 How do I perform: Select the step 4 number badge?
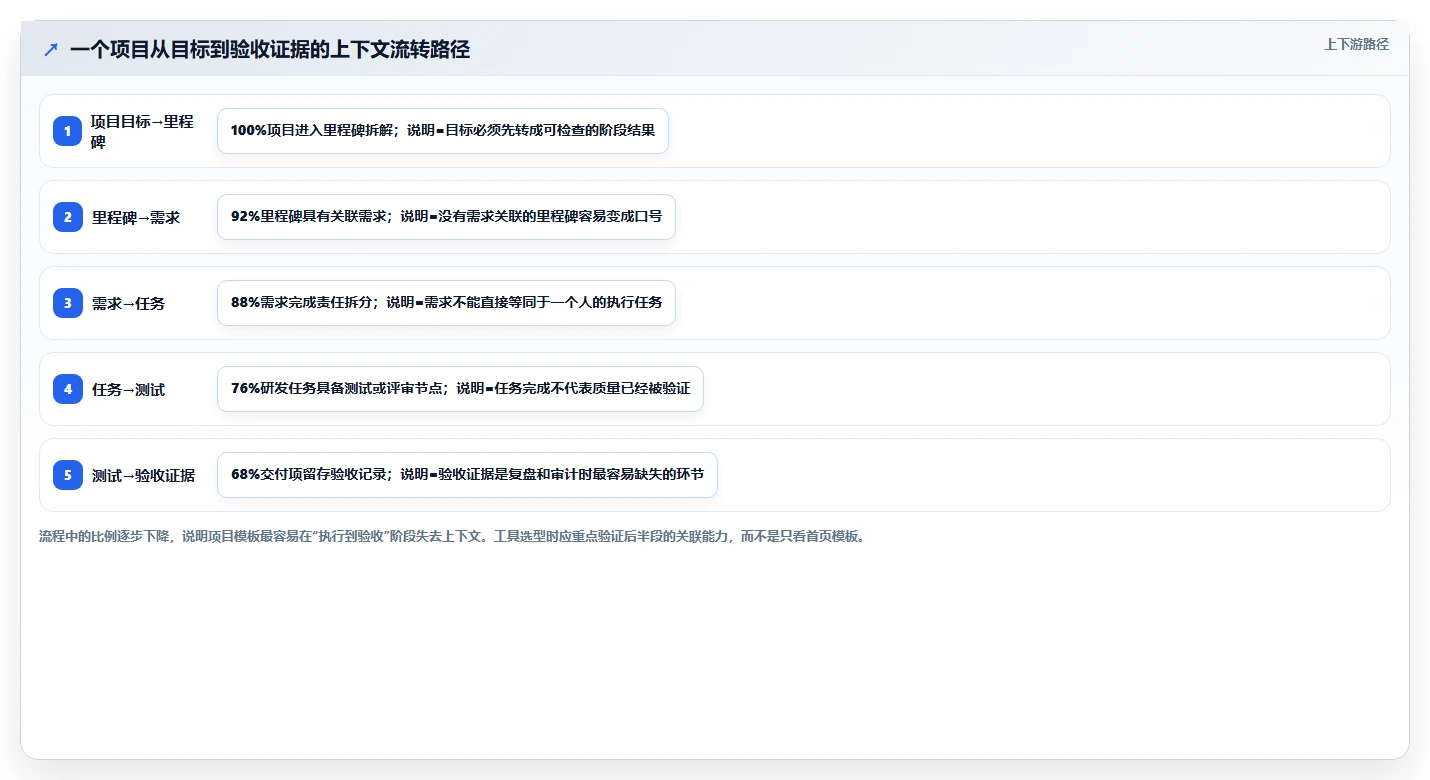(68, 389)
